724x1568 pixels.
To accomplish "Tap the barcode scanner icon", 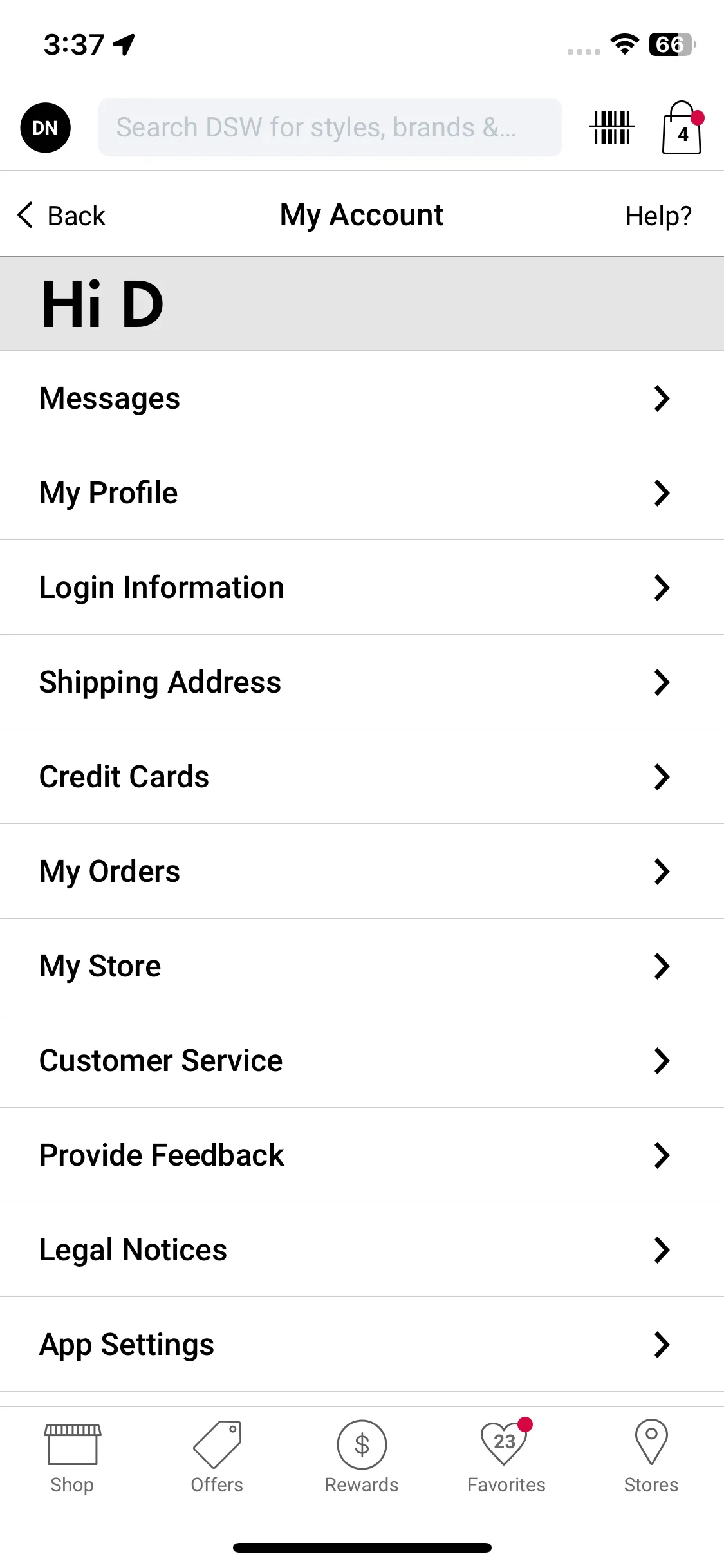I will [x=611, y=127].
